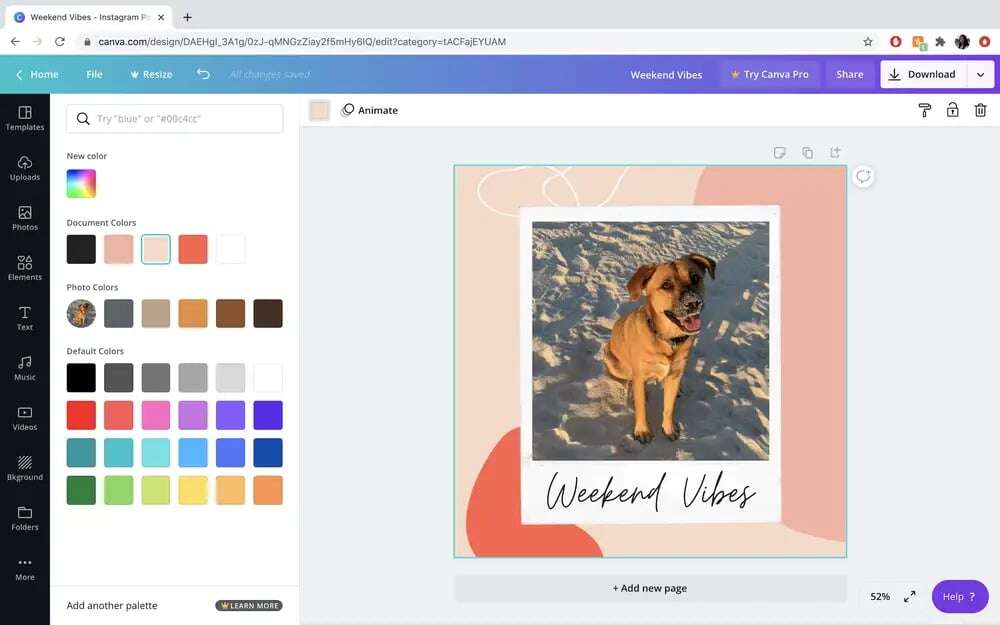
Task: Pick a new color with the rainbow swatch
Action: click(x=81, y=183)
